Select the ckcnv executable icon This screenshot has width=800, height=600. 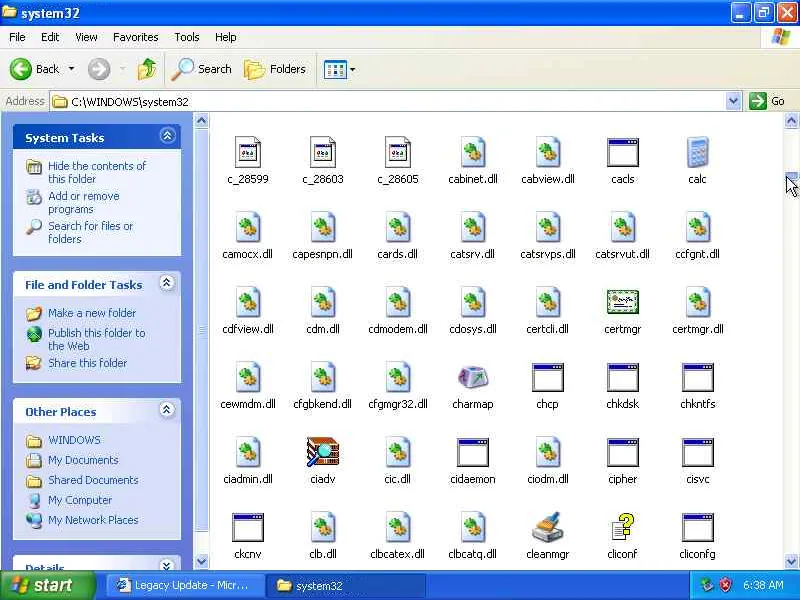[x=247, y=528]
